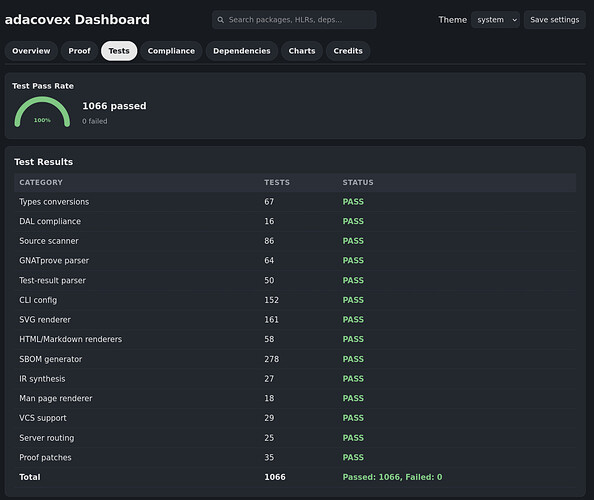Select the 'DAL compliance' row label

coord(50,221)
